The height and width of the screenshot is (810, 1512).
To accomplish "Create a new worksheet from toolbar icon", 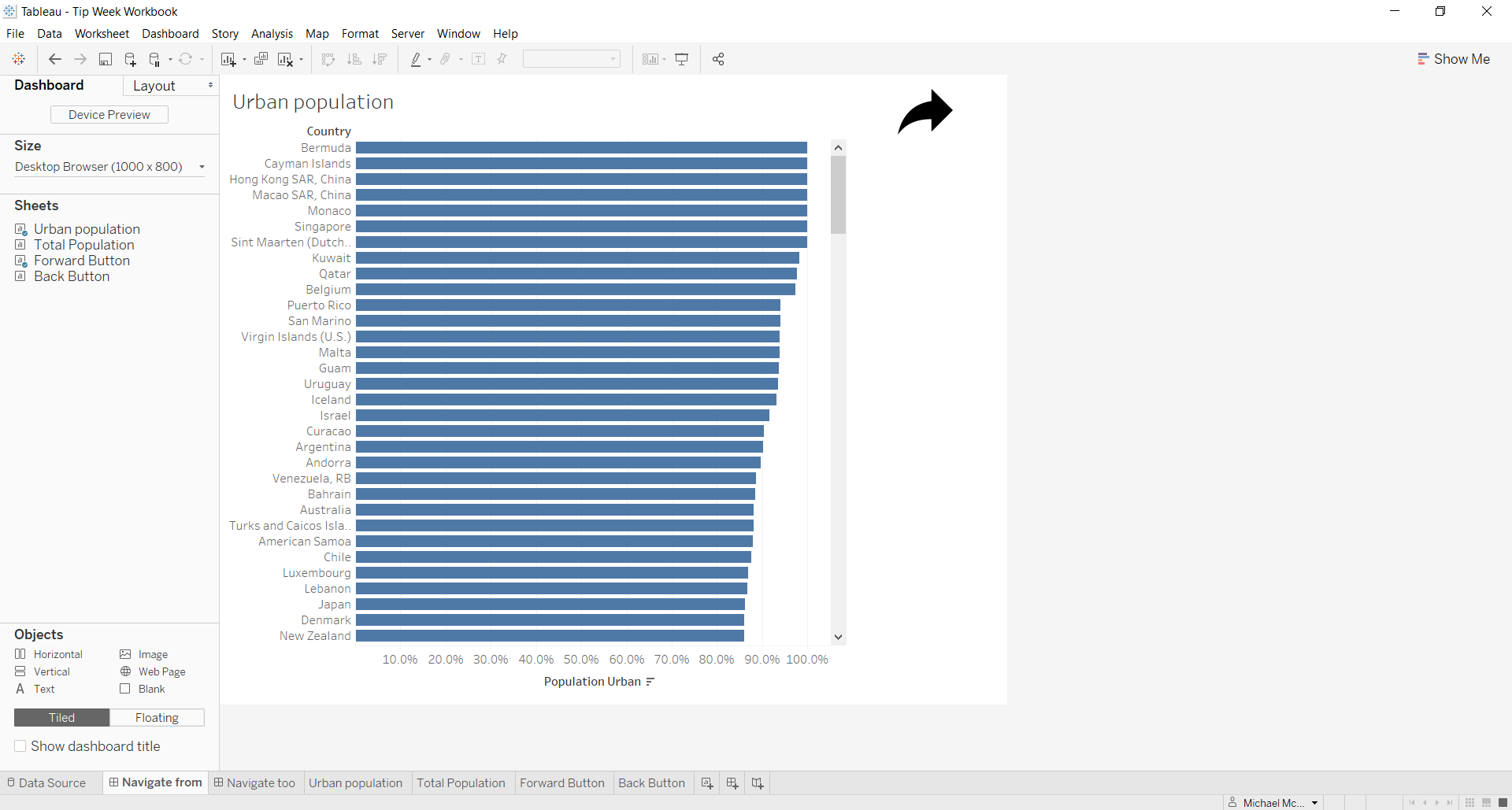I will 228,59.
